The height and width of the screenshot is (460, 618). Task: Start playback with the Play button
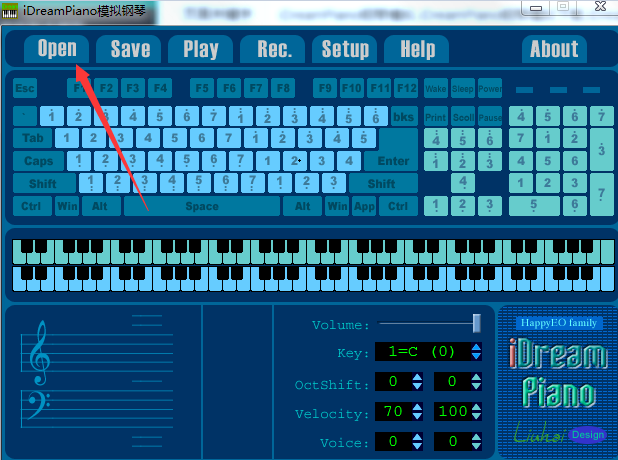(x=201, y=49)
